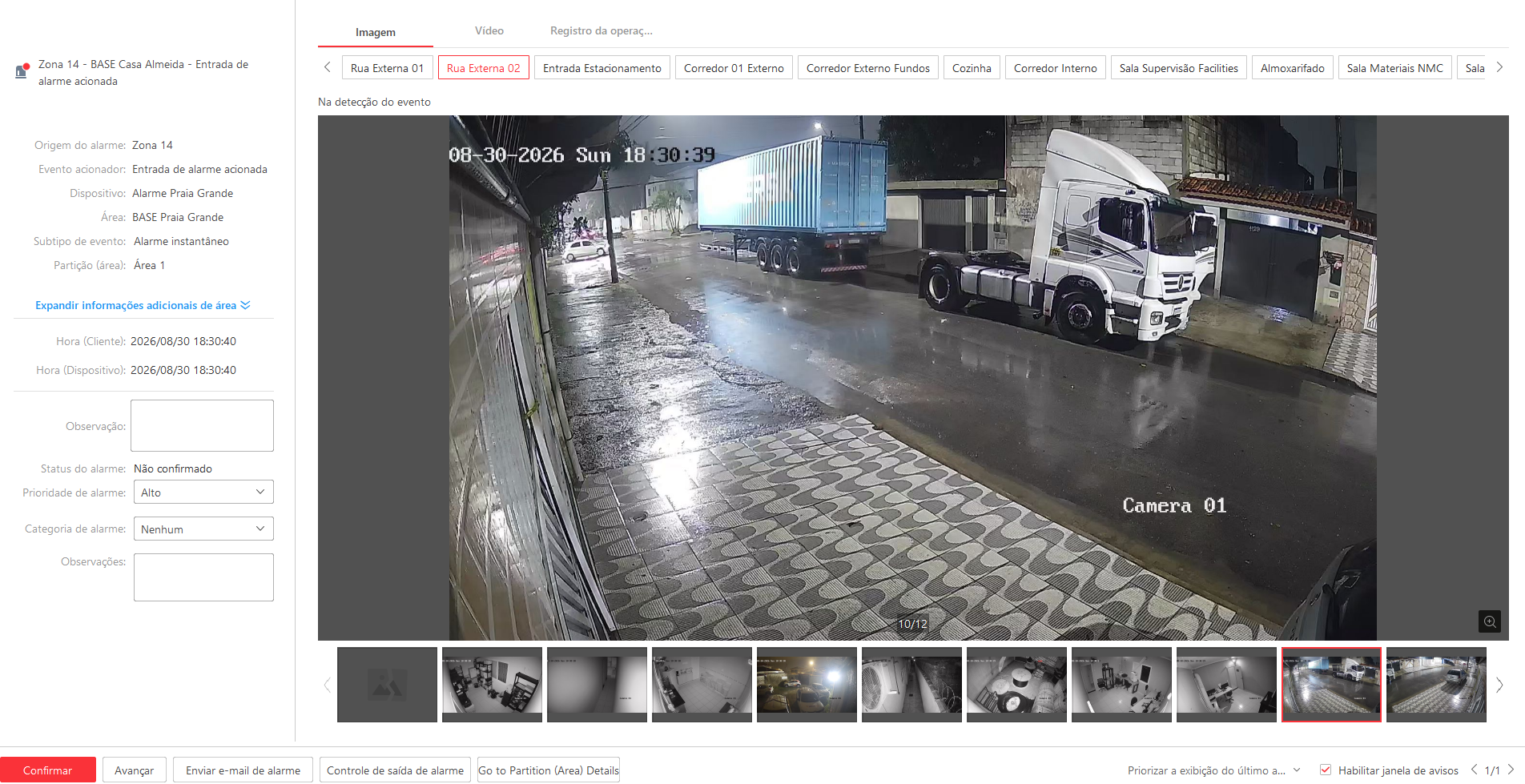Screen dimensions: 1525x784
Task: Open Go to Partition (Area) Details
Action: [x=549, y=770]
